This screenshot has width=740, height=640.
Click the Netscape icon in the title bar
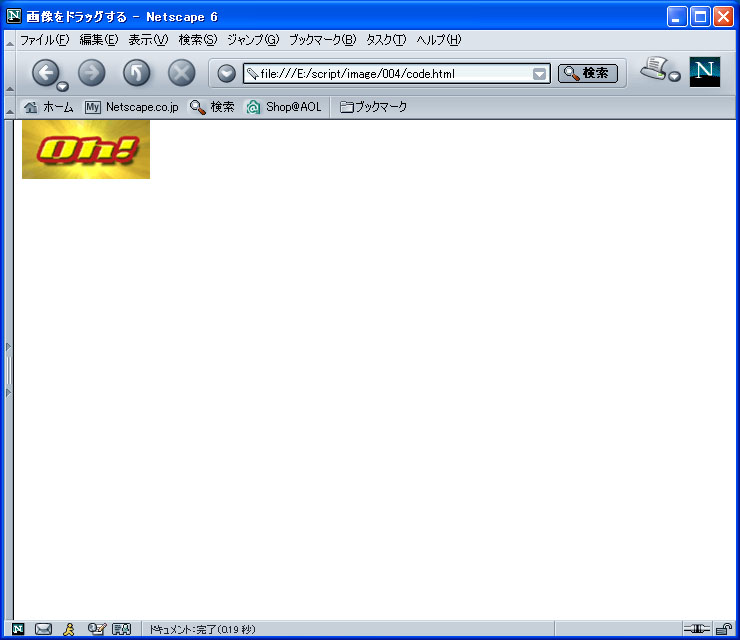[x=14, y=16]
